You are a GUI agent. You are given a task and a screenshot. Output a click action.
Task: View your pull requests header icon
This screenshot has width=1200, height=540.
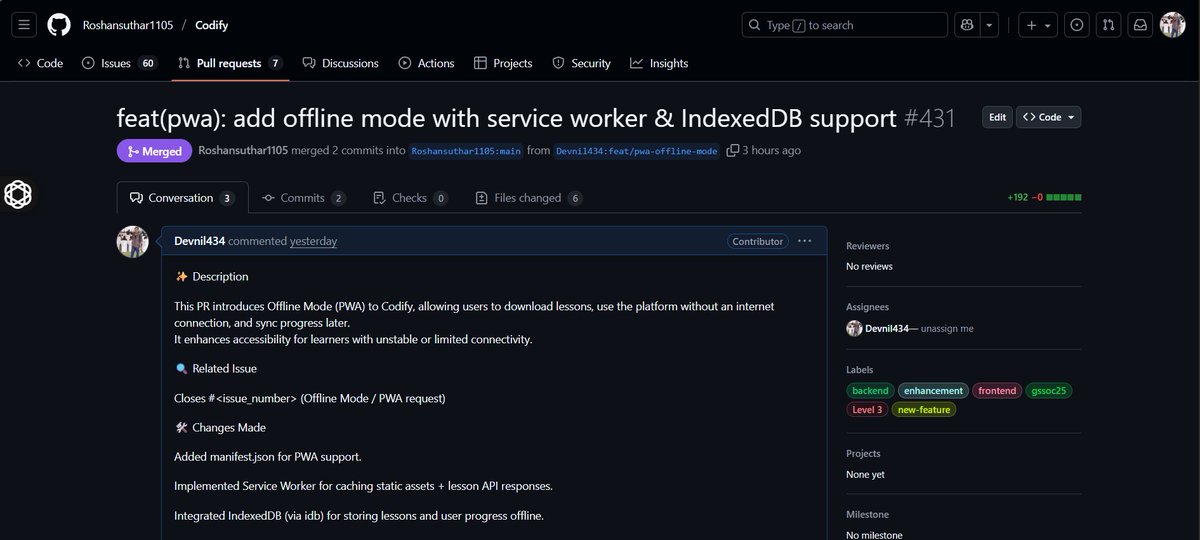point(1108,25)
